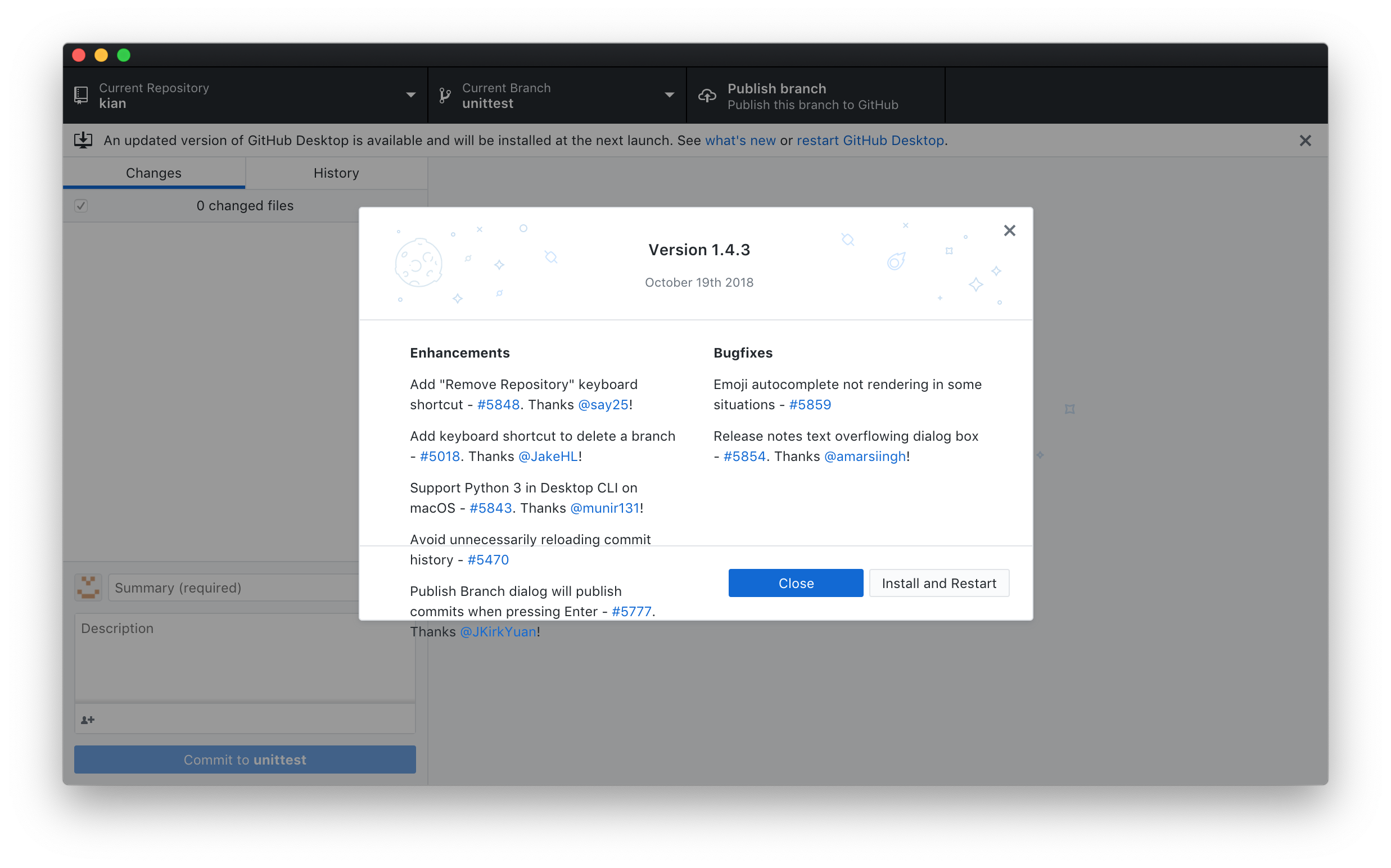Click Install and Restart button
The width and height of the screenshot is (1391, 868).
938,584
